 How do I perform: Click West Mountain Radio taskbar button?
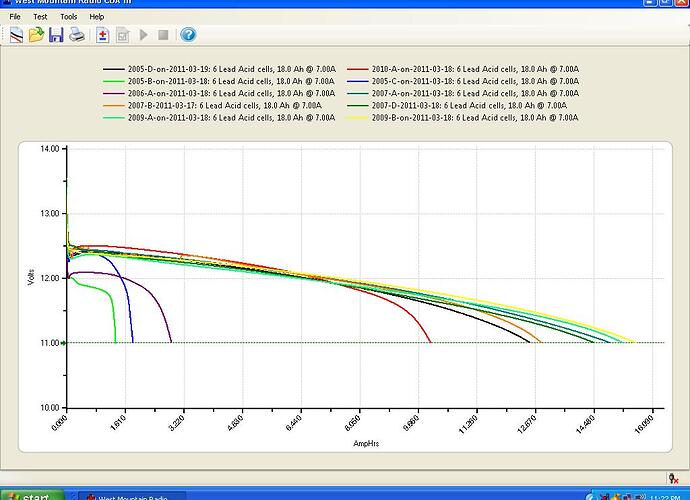coord(133,496)
